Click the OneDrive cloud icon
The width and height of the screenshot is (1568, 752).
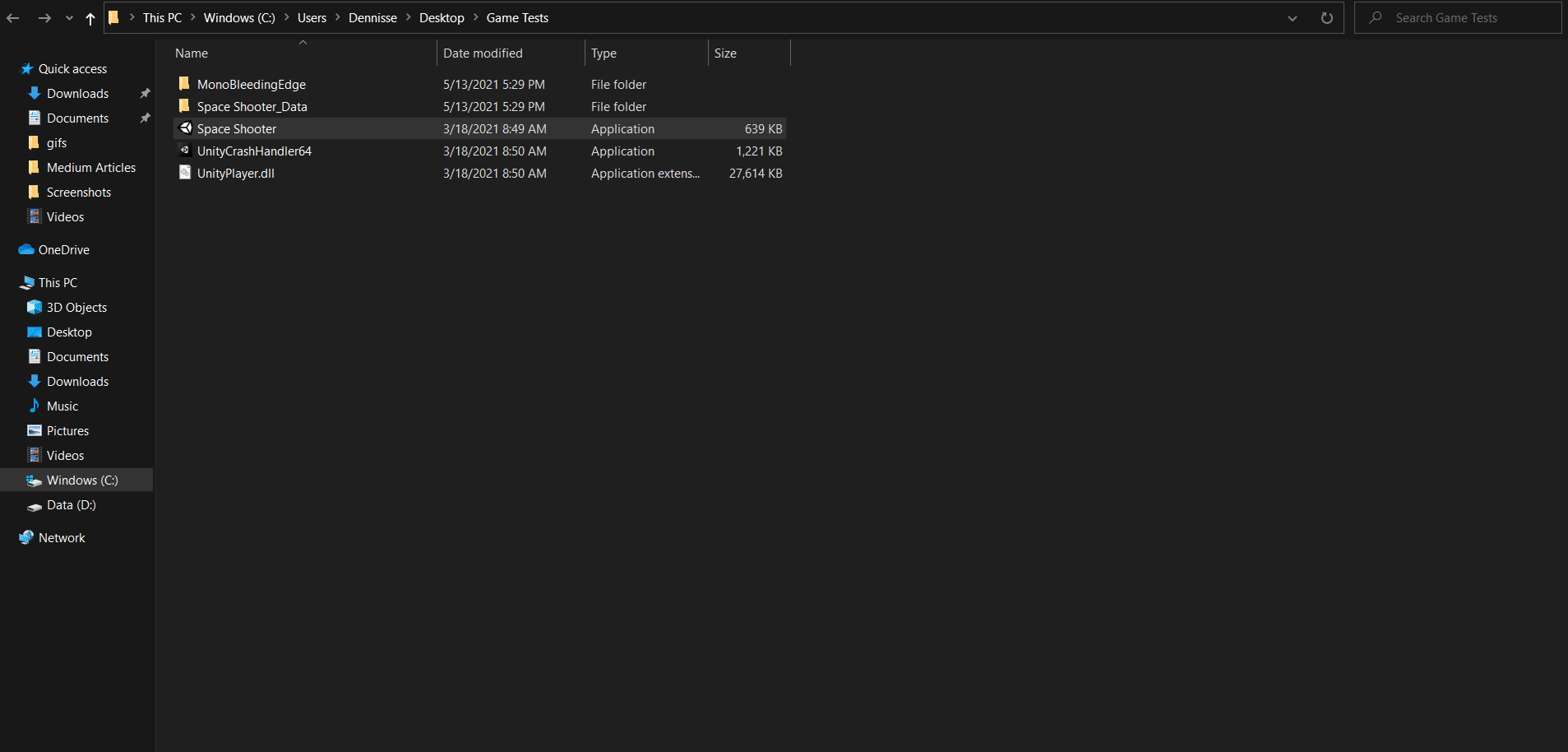(x=26, y=249)
